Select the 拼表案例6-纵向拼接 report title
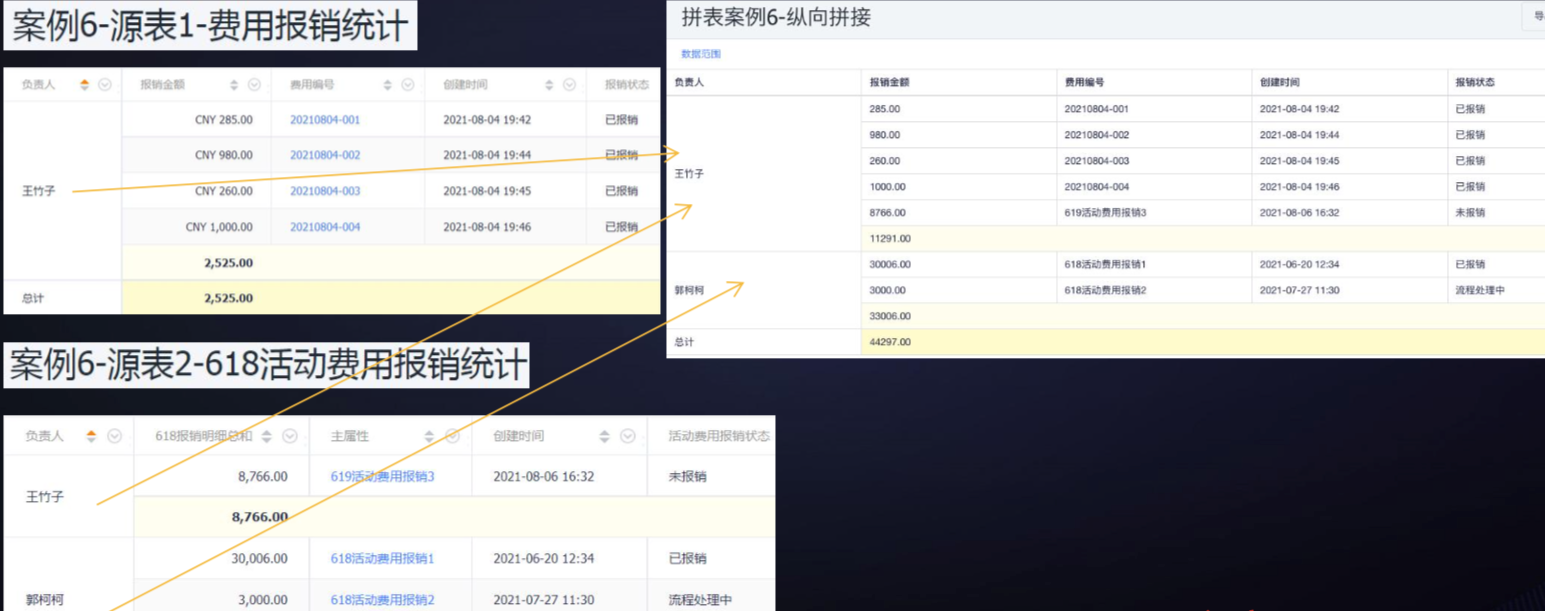The height and width of the screenshot is (611, 1545). tap(776, 17)
